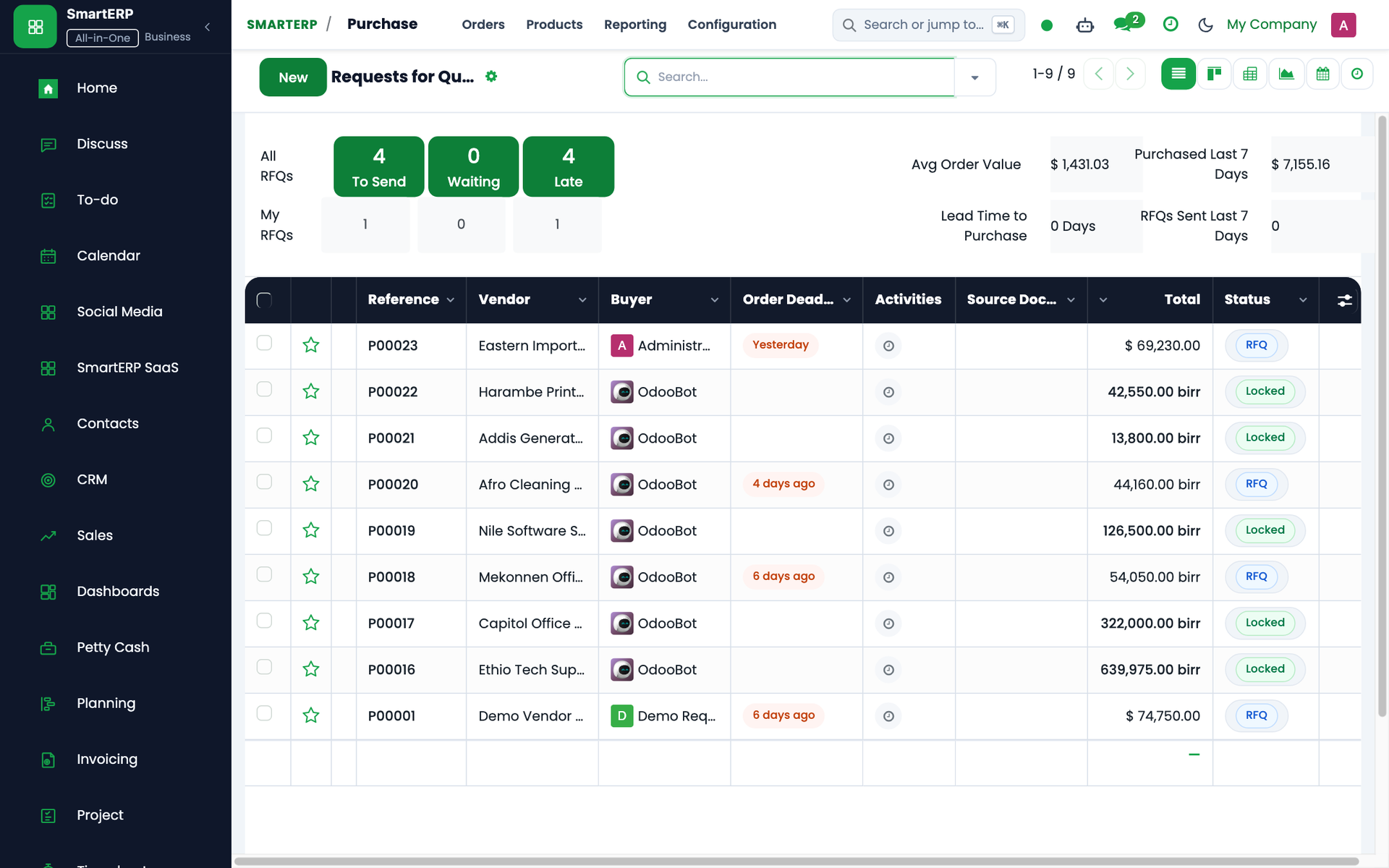This screenshot has height=868, width=1389.
Task: Switch to the list view
Action: (1178, 74)
